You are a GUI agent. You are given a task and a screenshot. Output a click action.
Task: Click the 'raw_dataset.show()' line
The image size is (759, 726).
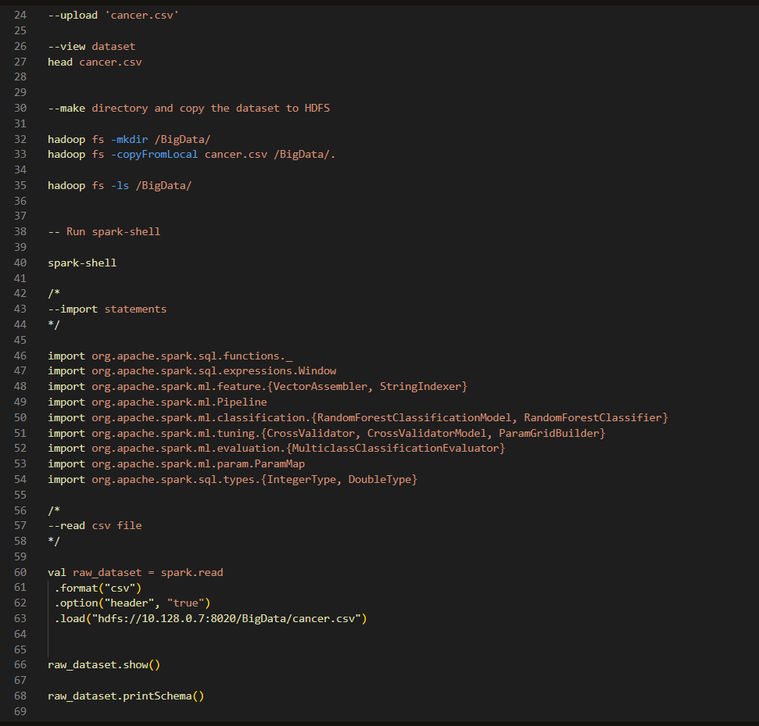104,665
